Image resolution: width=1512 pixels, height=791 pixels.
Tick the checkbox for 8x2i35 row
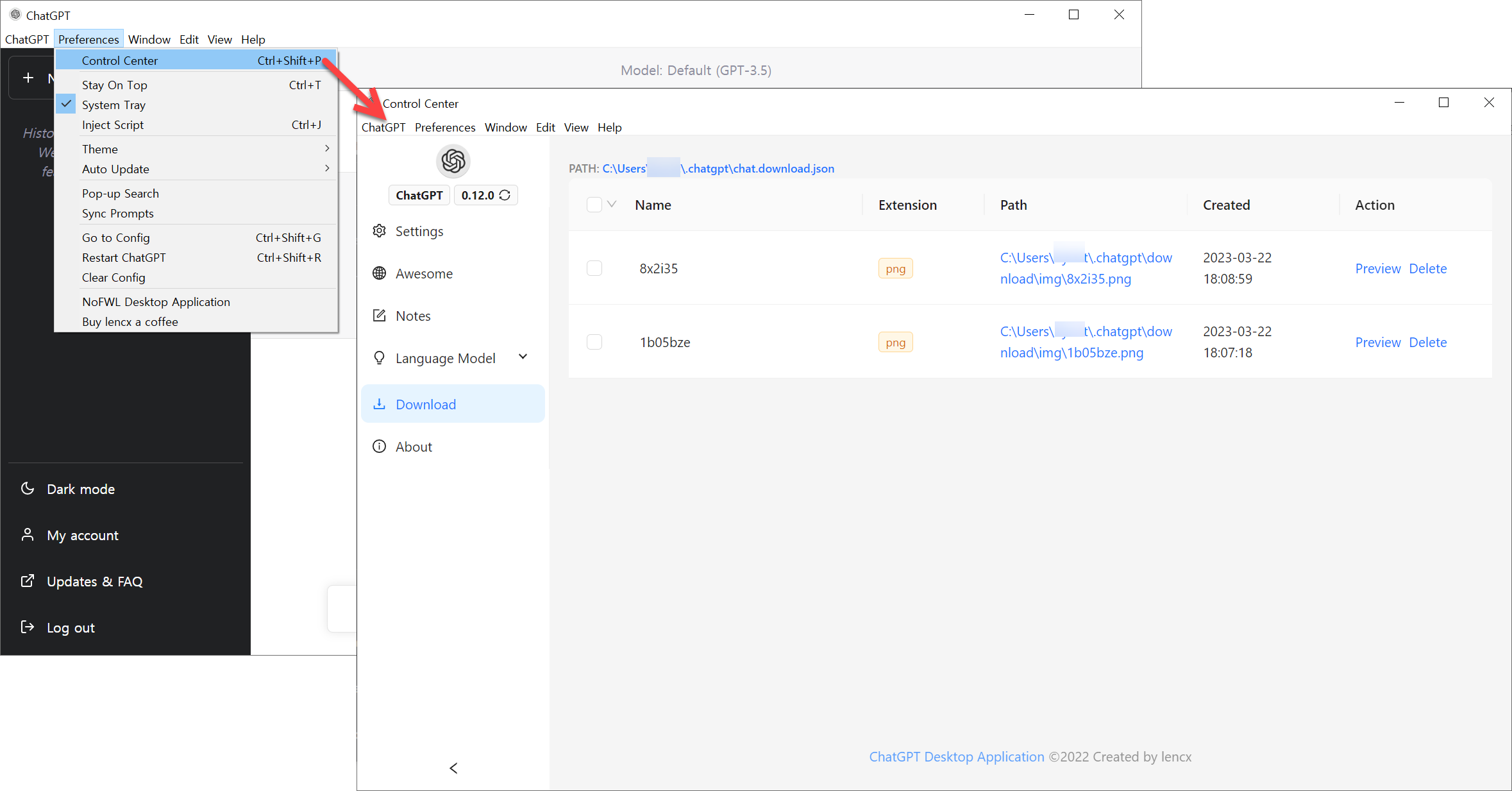[594, 268]
